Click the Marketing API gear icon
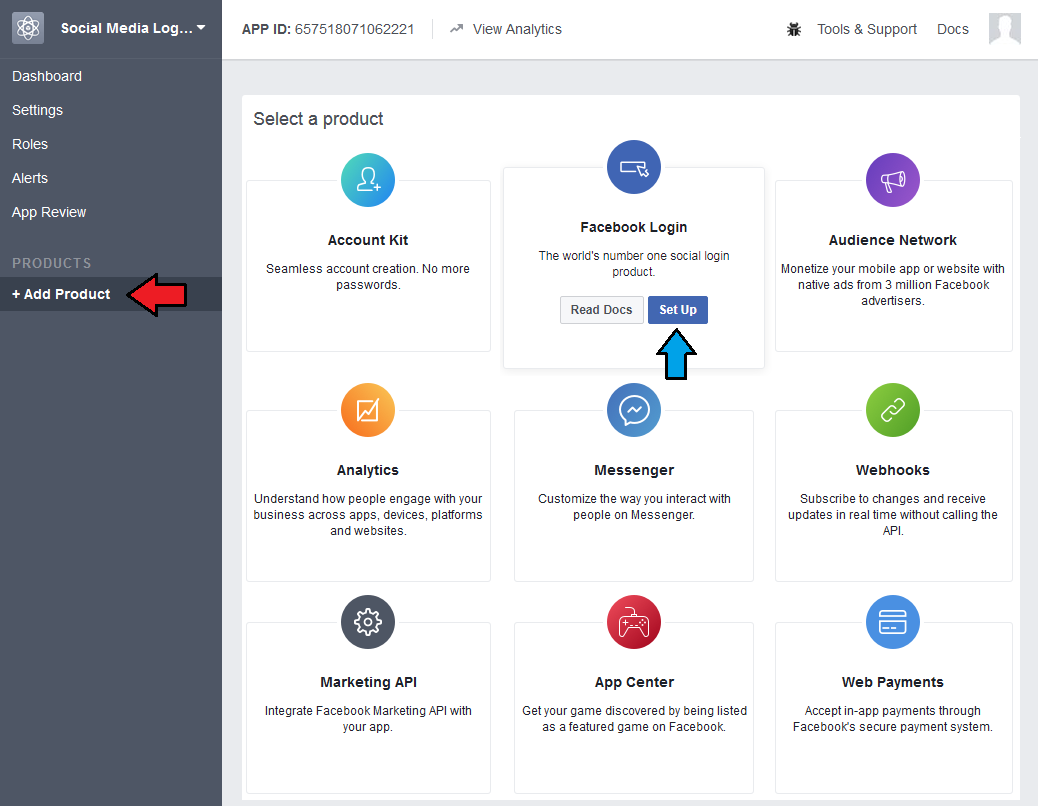Screen dimensions: 1038x806 click(368, 622)
